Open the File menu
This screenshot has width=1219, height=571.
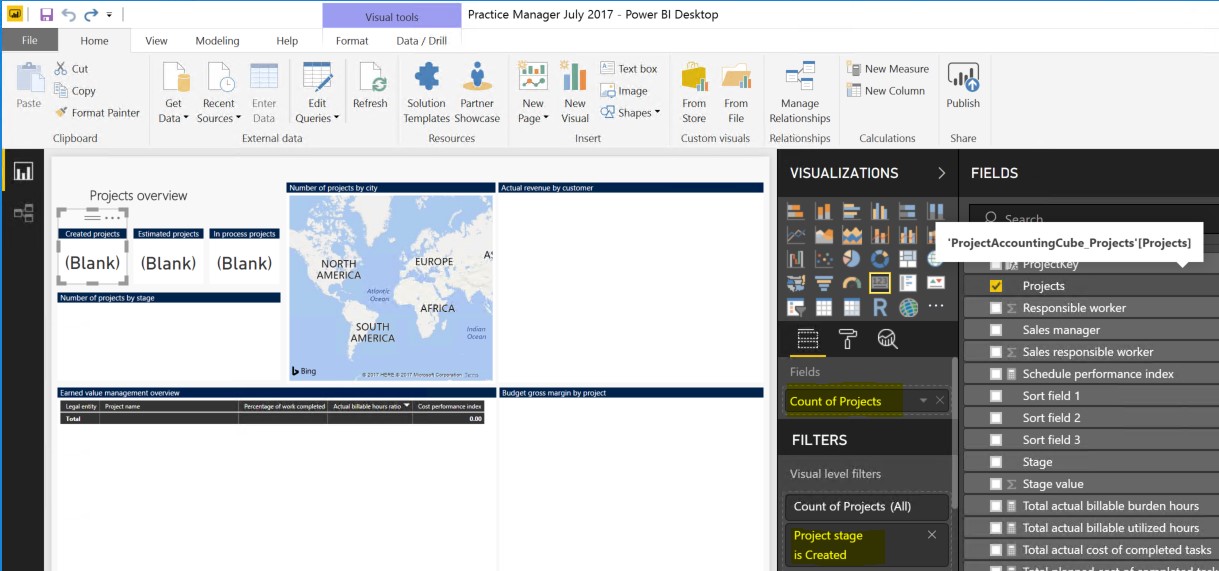click(x=29, y=41)
